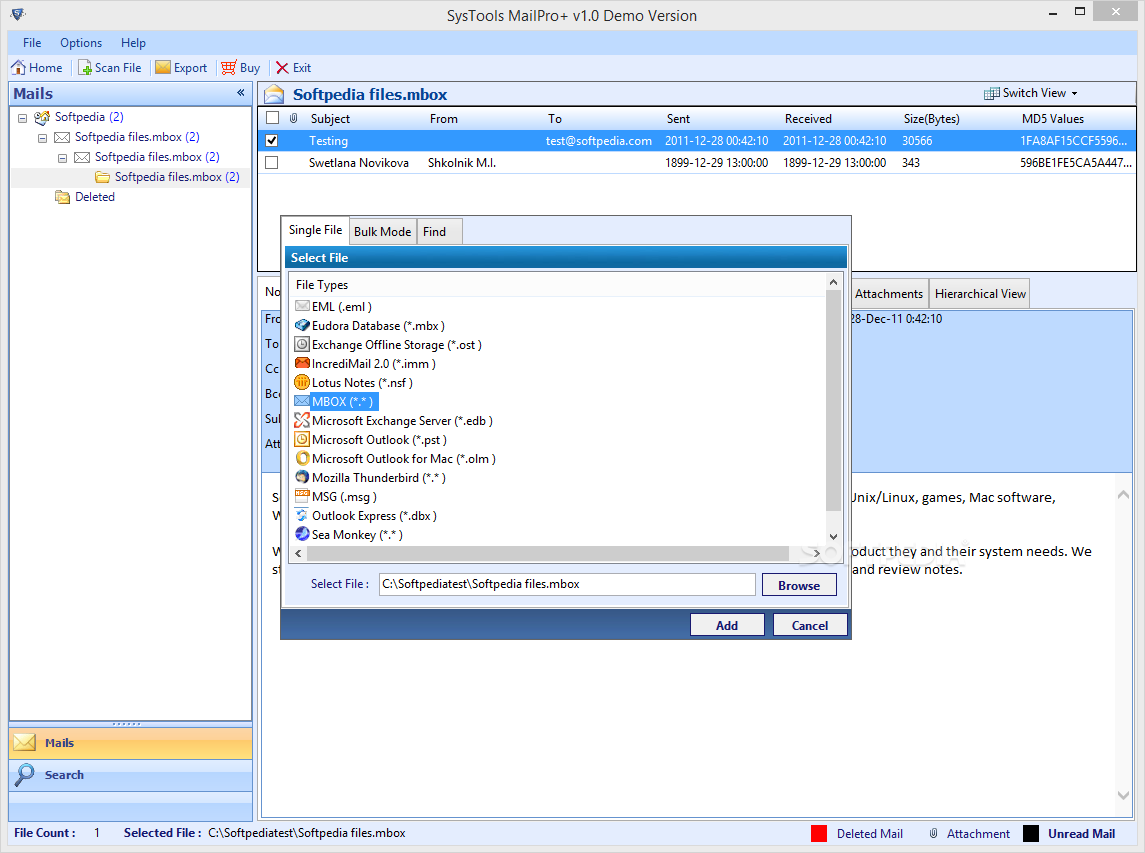The width and height of the screenshot is (1145, 853).
Task: Collapse the Softpedia root tree node
Action: 22,118
